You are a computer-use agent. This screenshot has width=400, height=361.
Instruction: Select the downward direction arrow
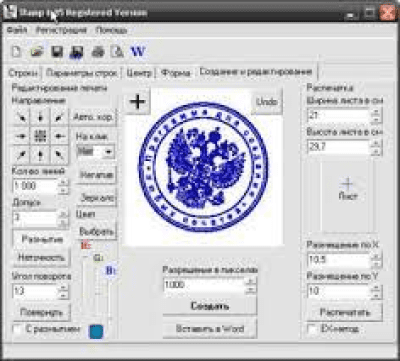click(x=40, y=117)
